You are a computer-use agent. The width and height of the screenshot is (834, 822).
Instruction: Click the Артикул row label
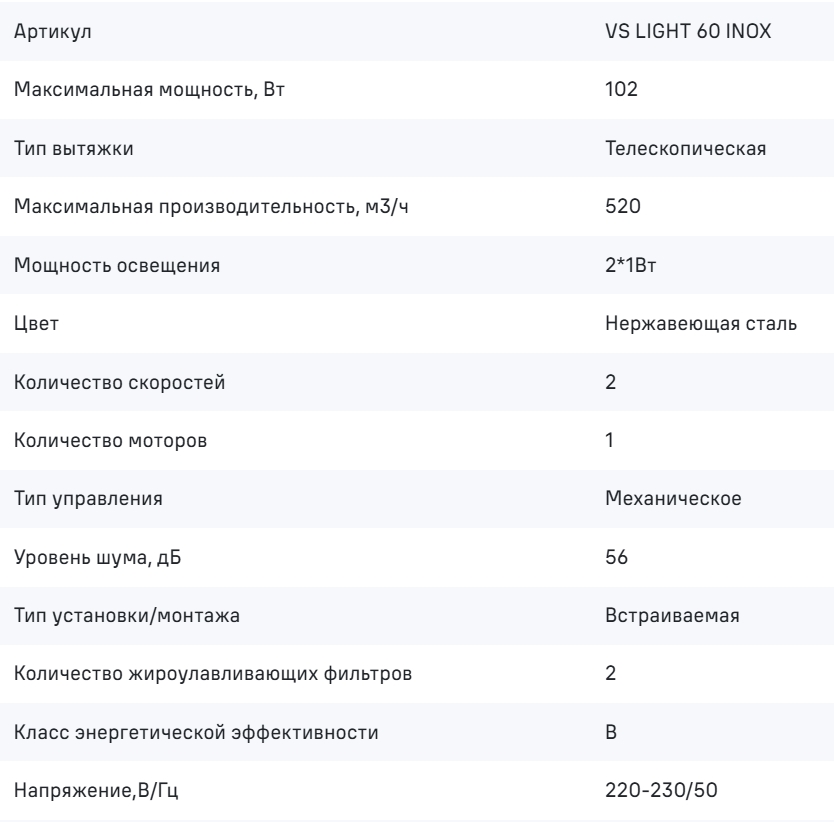point(53,32)
